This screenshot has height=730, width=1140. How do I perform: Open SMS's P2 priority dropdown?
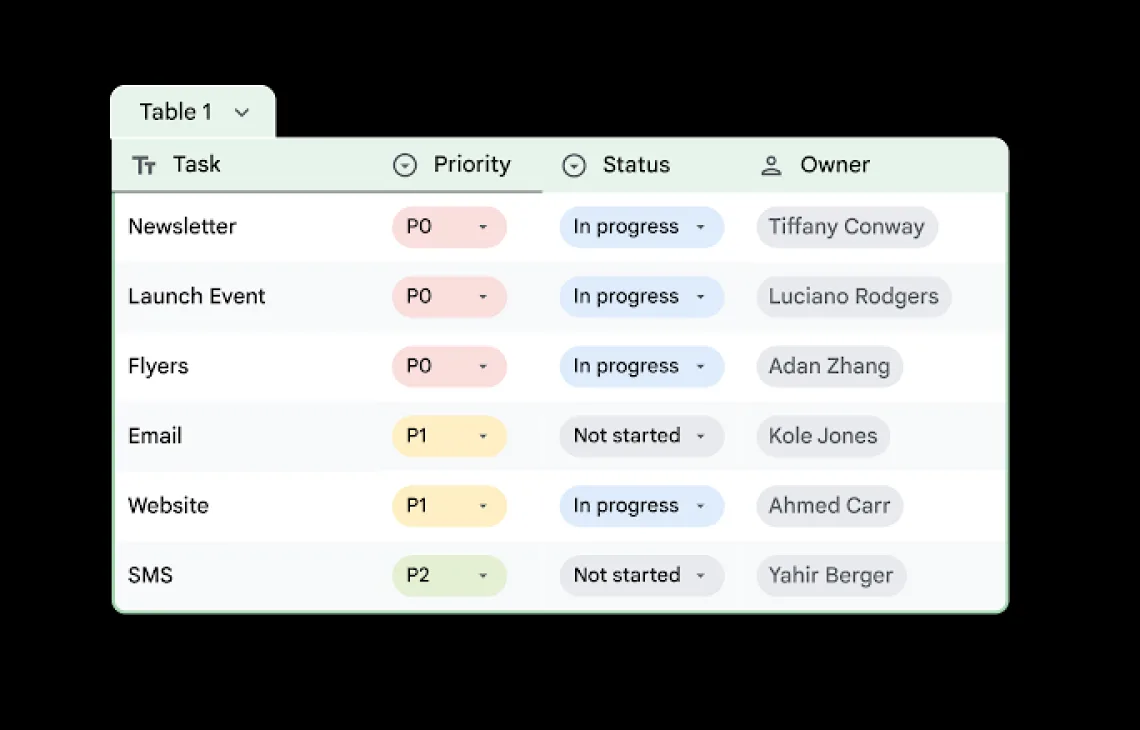449,576
